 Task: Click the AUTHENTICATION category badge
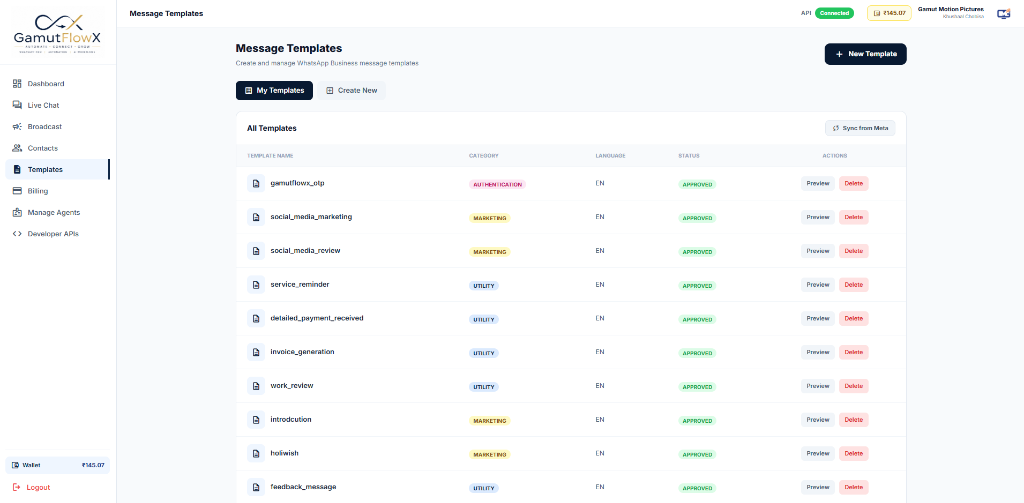[497, 184]
